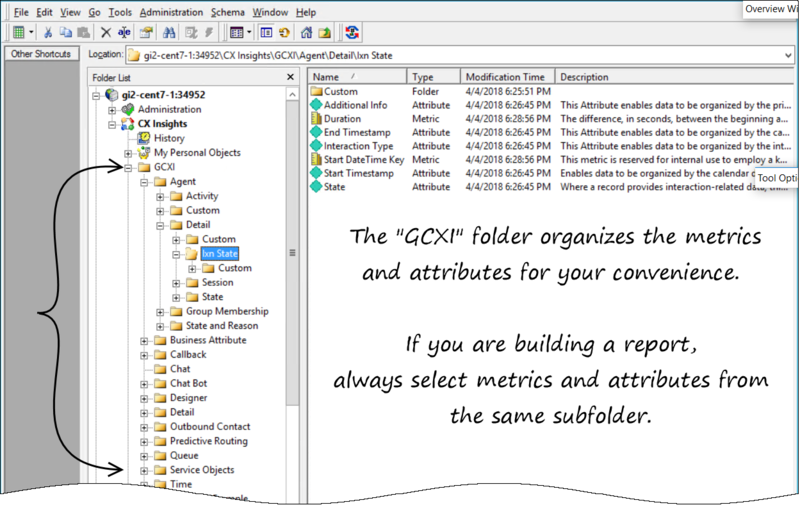800x505 pixels.
Task: Open the Administration menu
Action: click(171, 12)
